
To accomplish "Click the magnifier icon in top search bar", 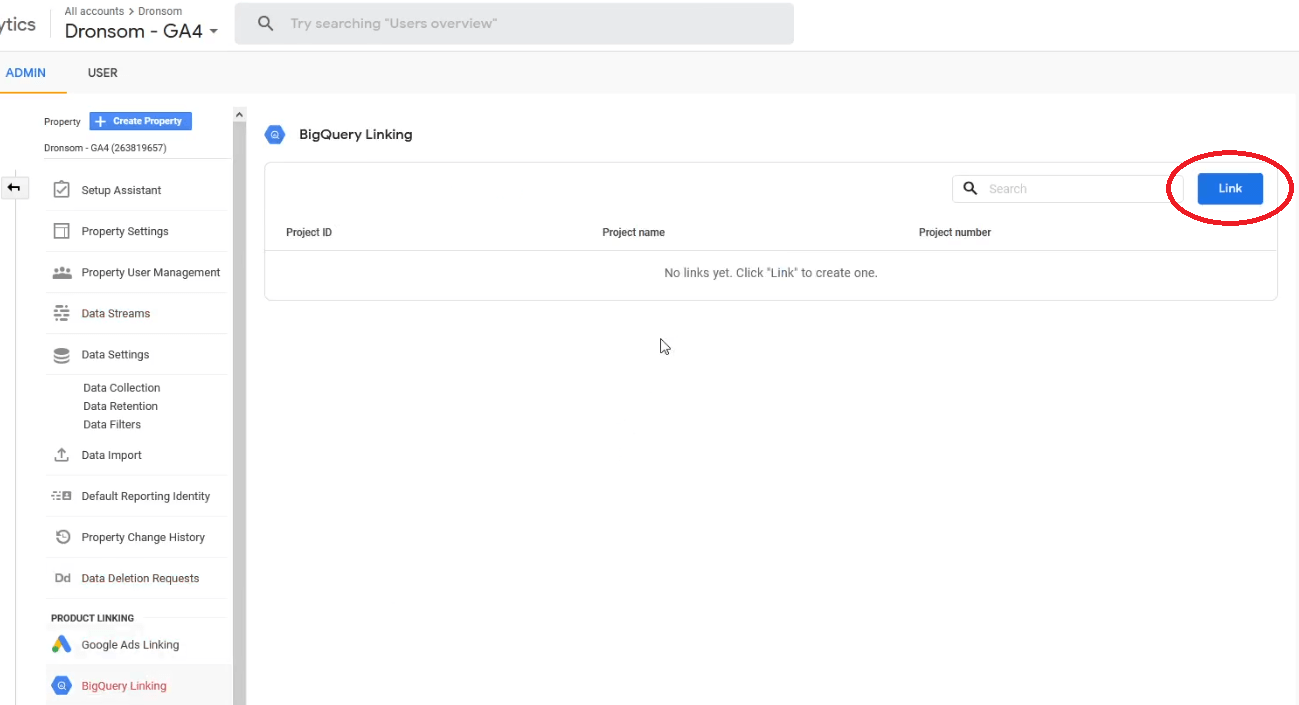I will pyautogui.click(x=265, y=23).
